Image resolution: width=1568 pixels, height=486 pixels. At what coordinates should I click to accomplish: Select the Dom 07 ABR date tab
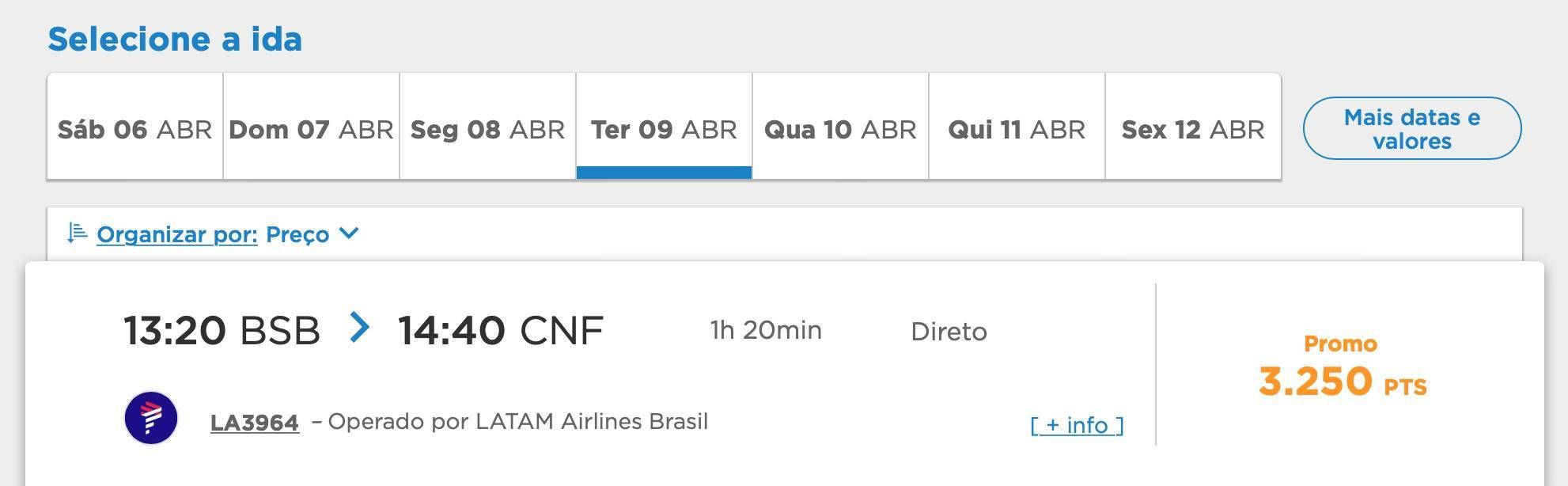312,127
